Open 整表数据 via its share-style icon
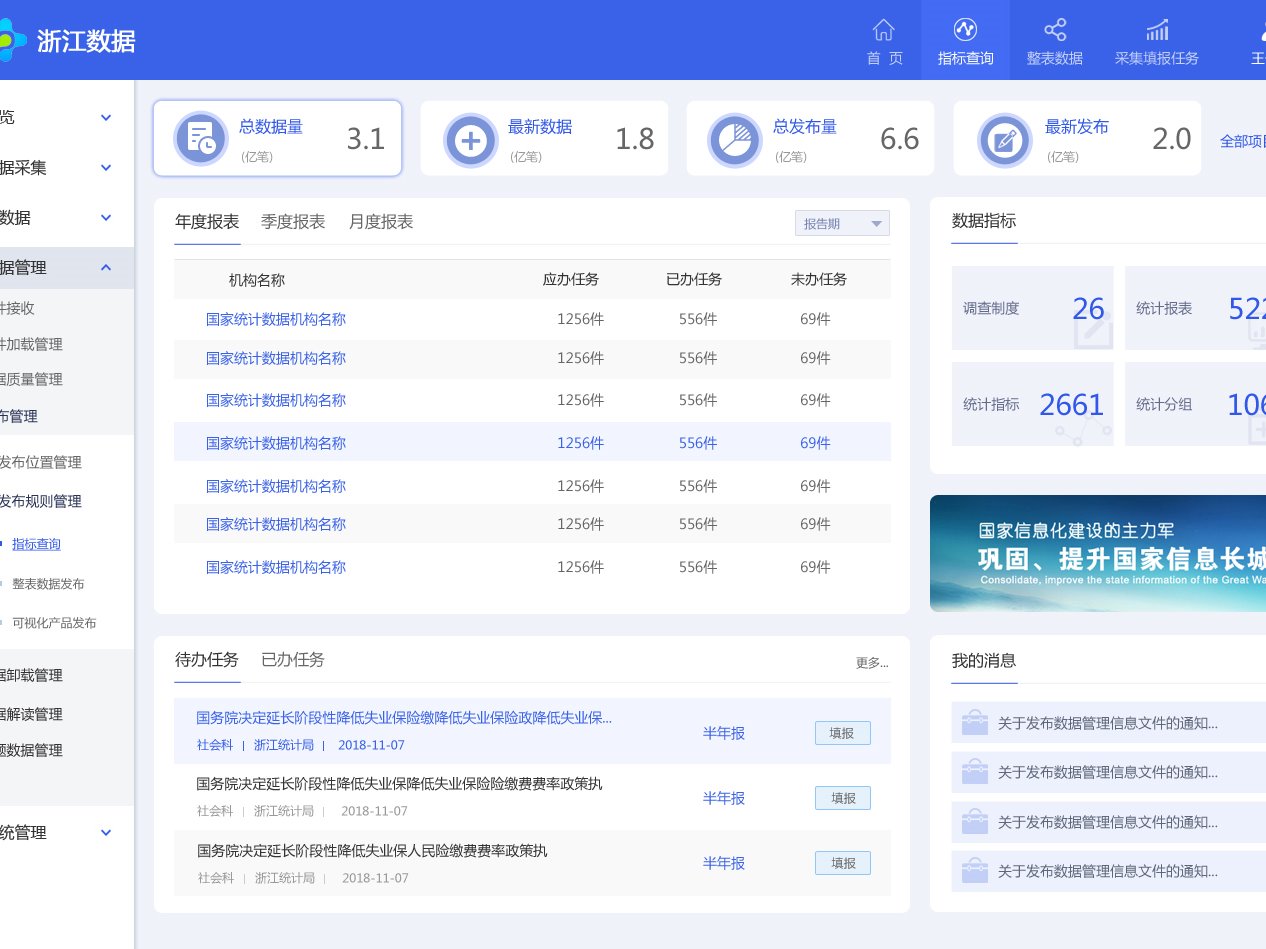The height and width of the screenshot is (949, 1266). click(1055, 31)
